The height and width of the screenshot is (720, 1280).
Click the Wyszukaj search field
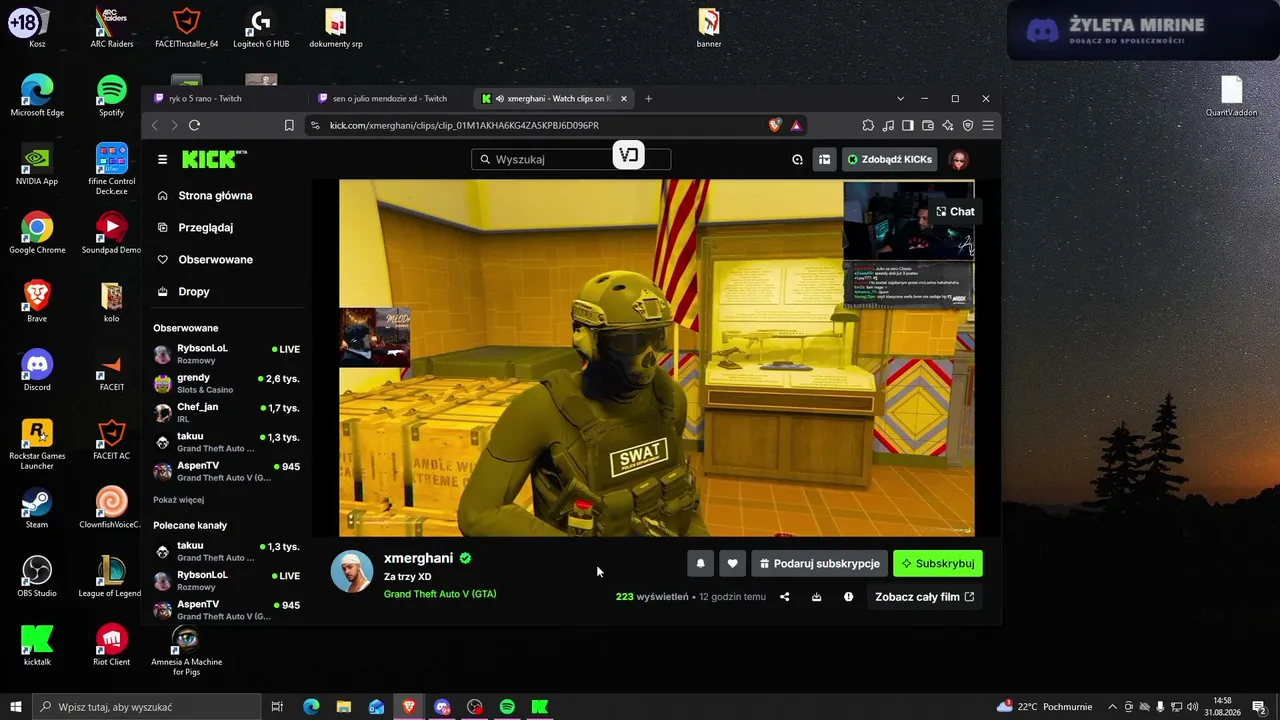pyautogui.click(x=571, y=159)
